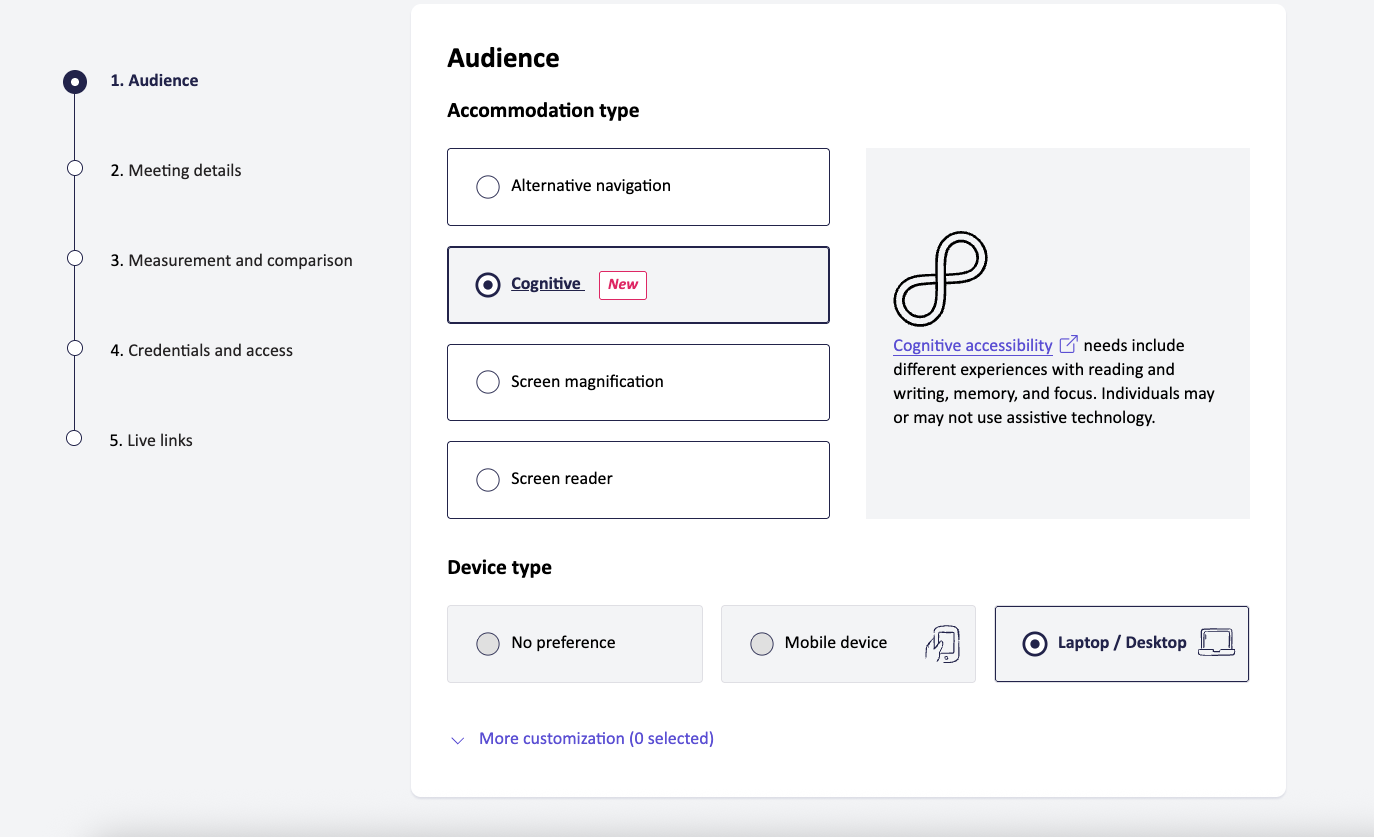This screenshot has width=1374, height=837.
Task: Select the Cognitive radio button
Action: point(487,284)
